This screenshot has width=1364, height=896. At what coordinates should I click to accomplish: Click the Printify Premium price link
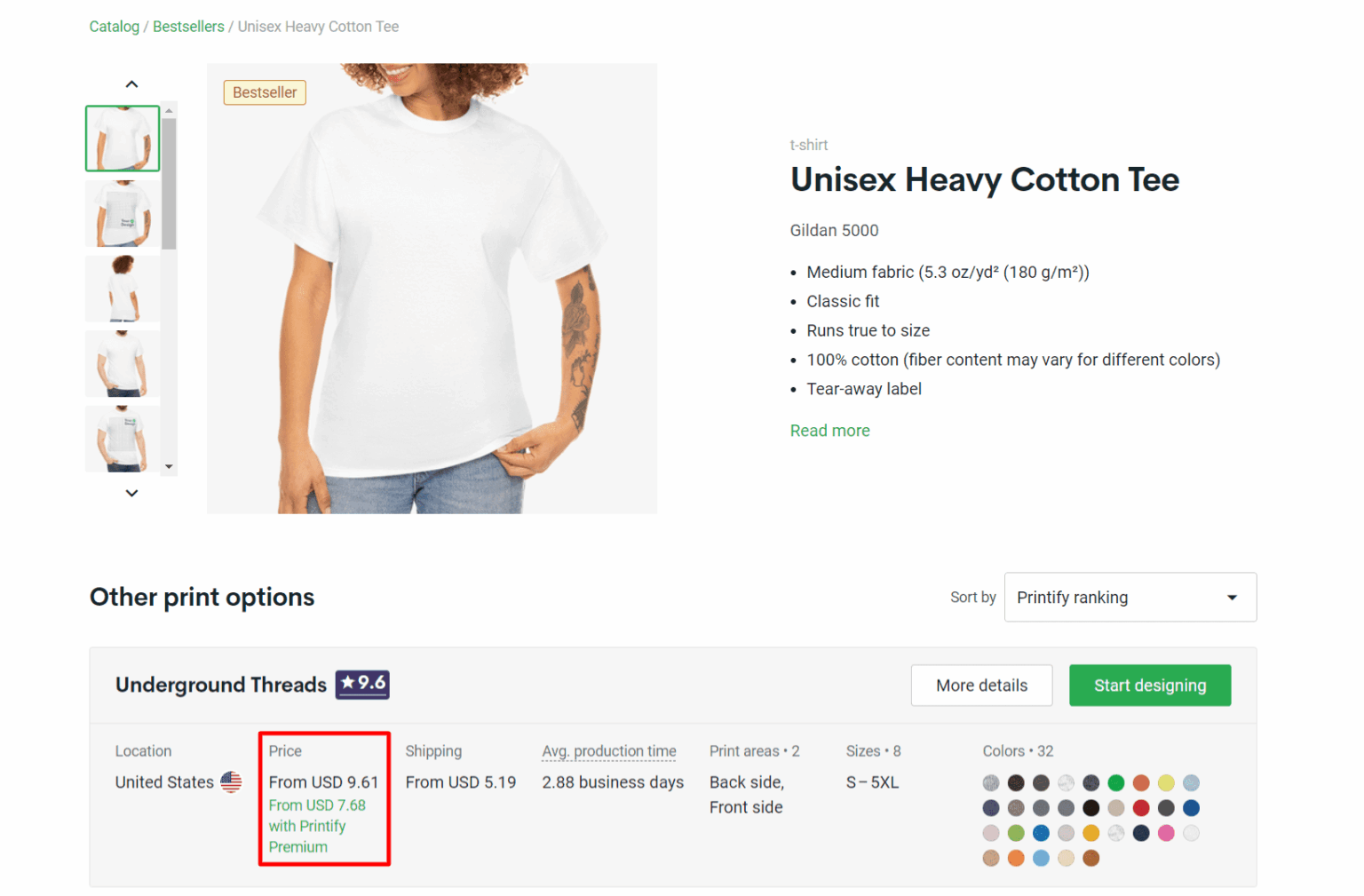[317, 825]
